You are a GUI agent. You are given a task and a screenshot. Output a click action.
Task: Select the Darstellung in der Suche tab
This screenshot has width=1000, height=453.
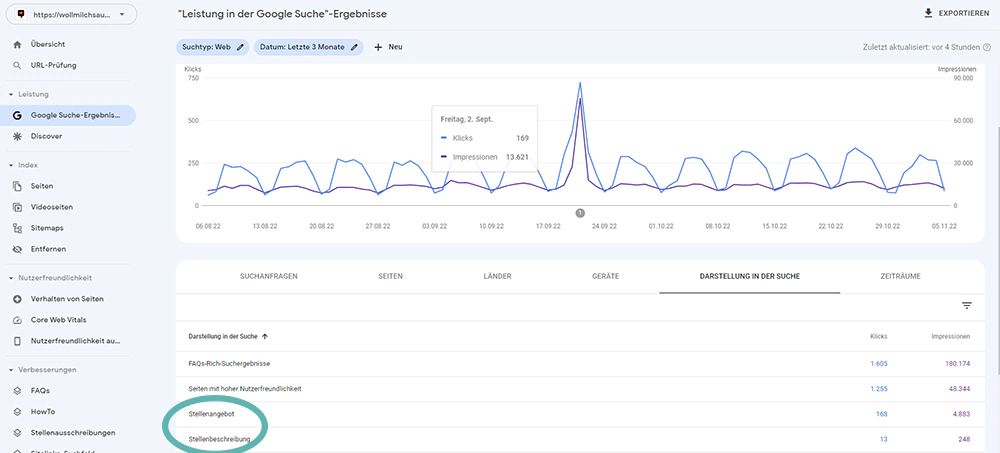750,276
